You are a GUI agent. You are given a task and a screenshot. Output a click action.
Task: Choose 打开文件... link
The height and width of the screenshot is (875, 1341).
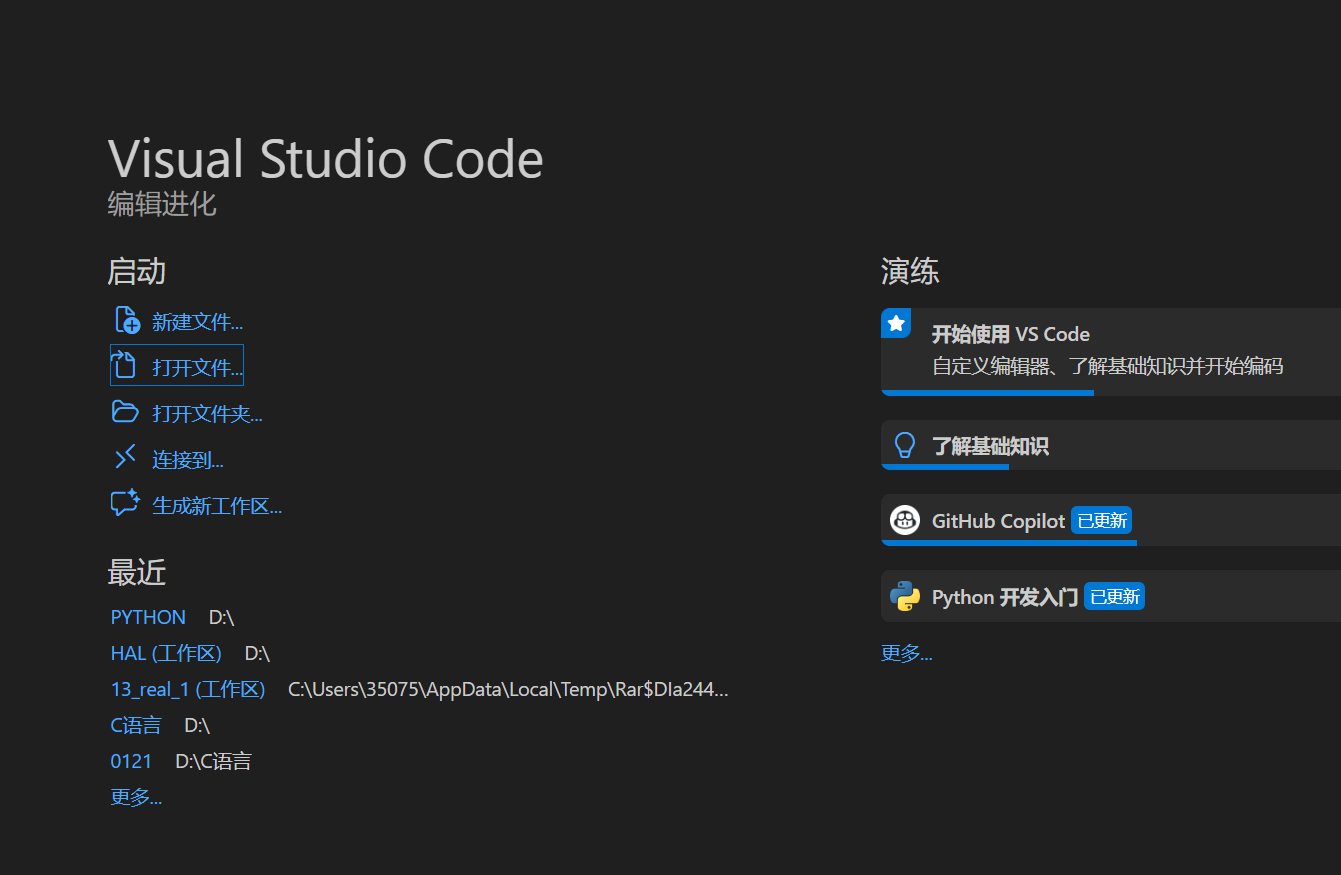click(x=198, y=368)
